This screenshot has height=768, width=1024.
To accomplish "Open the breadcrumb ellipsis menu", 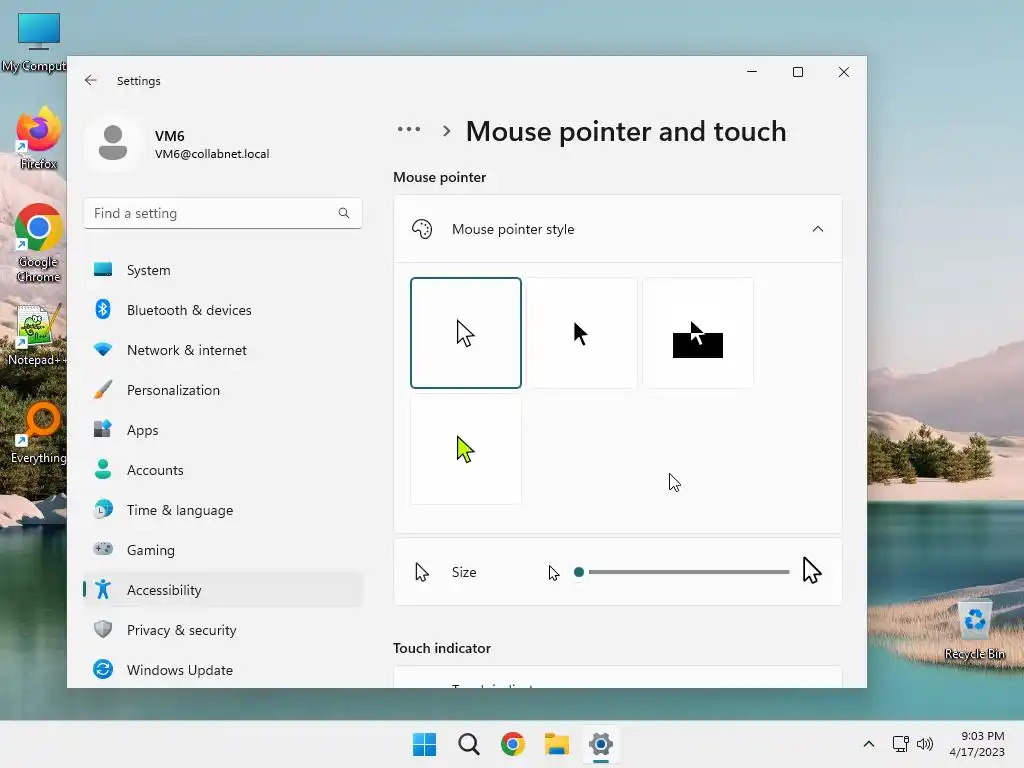I will tap(409, 129).
